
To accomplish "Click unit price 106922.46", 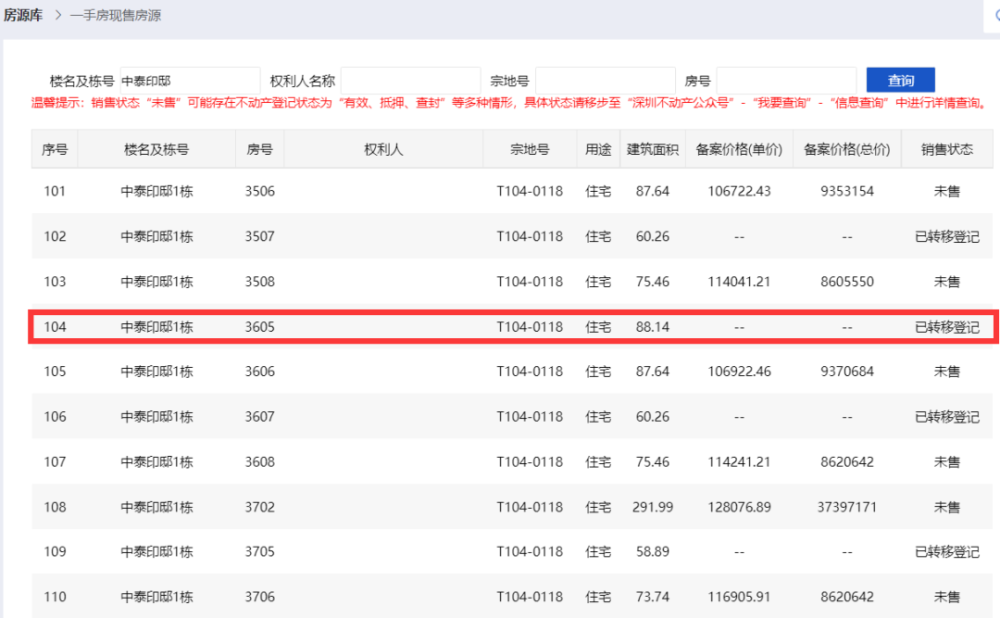I will click(x=739, y=371).
